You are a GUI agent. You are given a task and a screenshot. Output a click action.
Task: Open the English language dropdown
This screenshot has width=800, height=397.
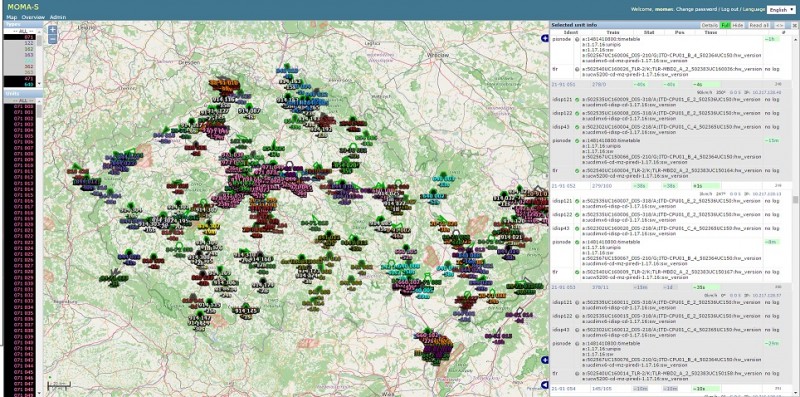781,10
